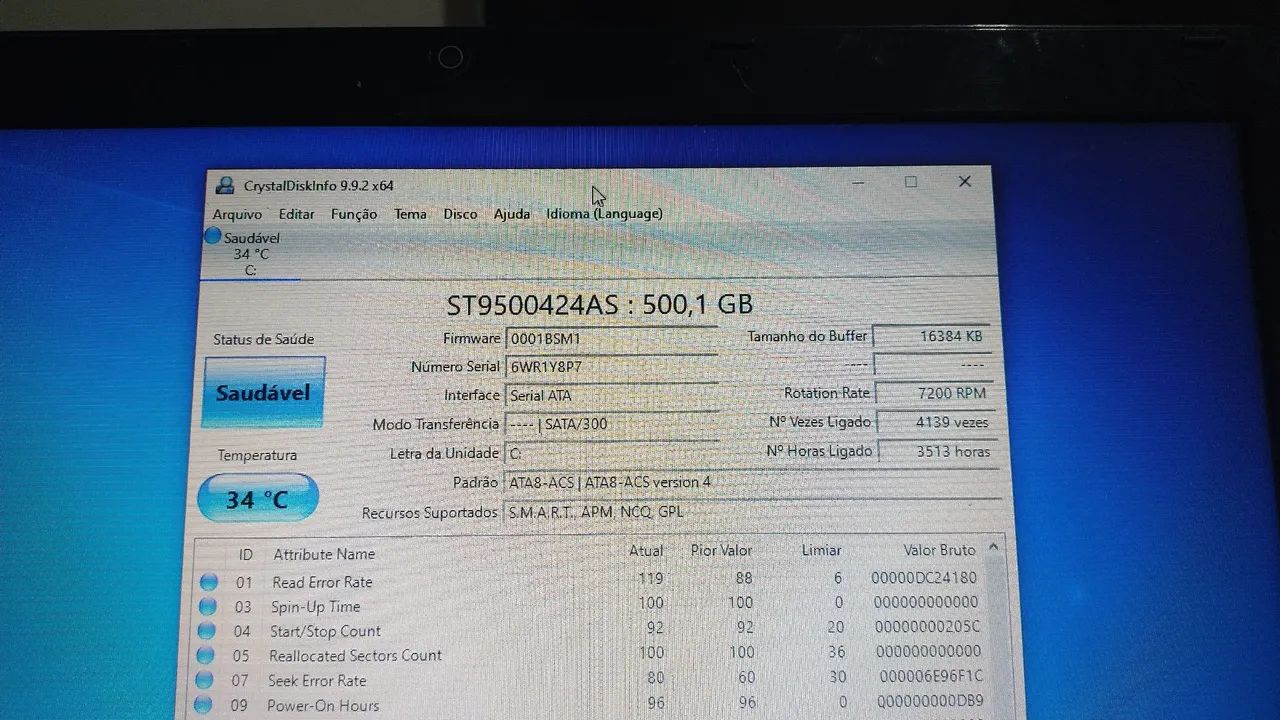This screenshot has height=720, width=1280.
Task: Open the Idioma (Language) menu
Action: (604, 214)
